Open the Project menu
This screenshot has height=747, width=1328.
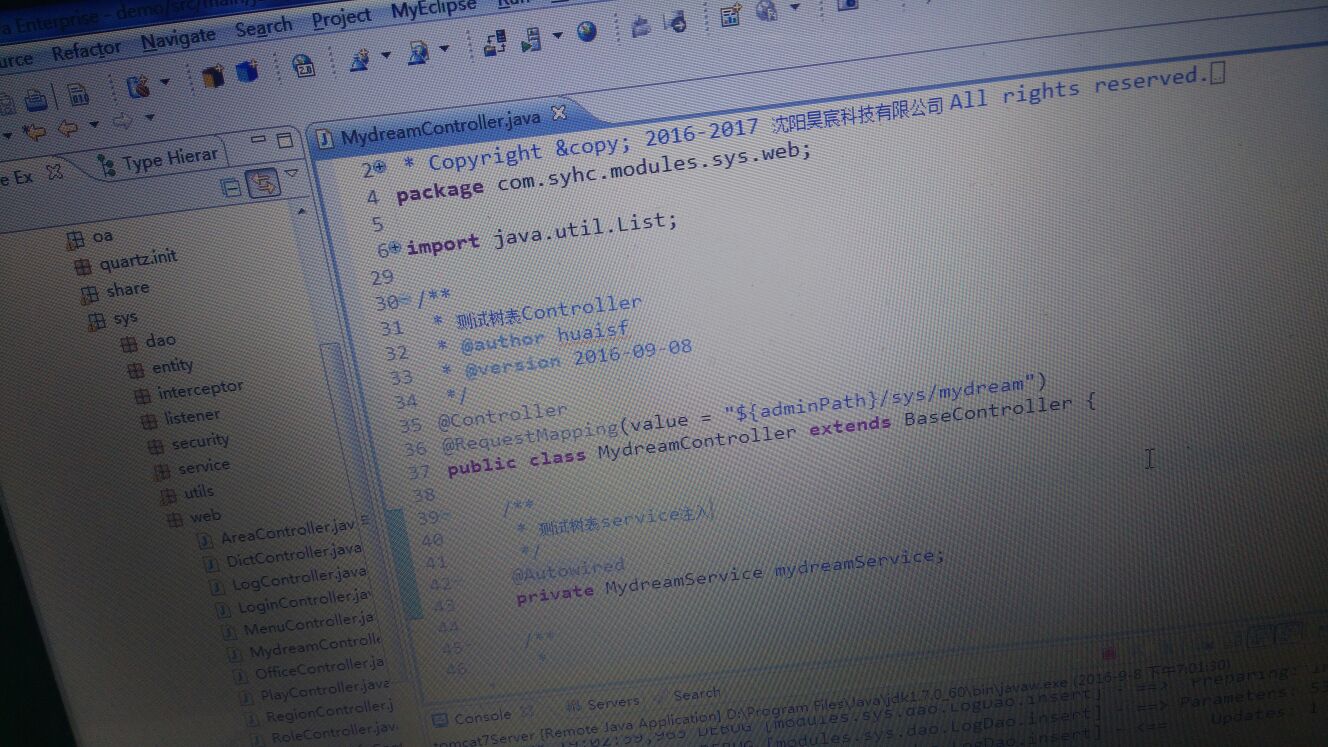pyautogui.click(x=341, y=19)
